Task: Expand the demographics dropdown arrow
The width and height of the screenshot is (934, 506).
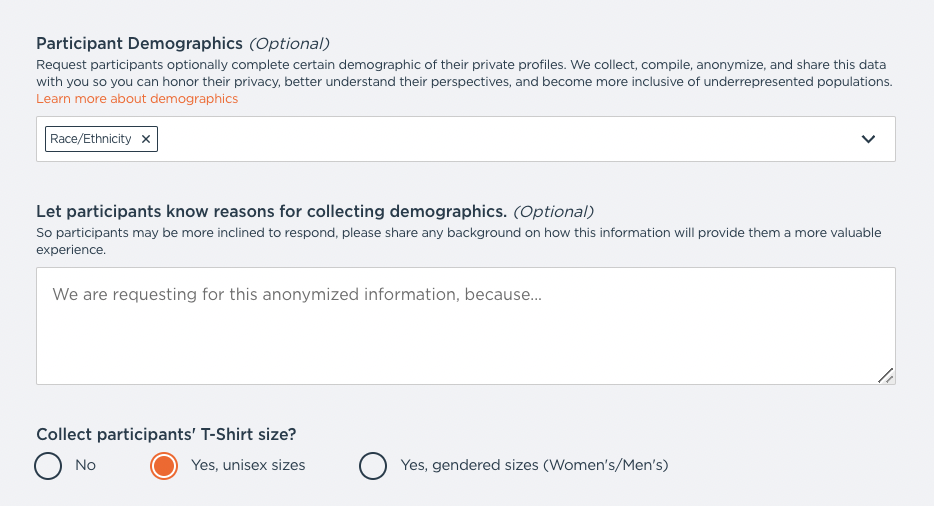Action: pos(868,140)
